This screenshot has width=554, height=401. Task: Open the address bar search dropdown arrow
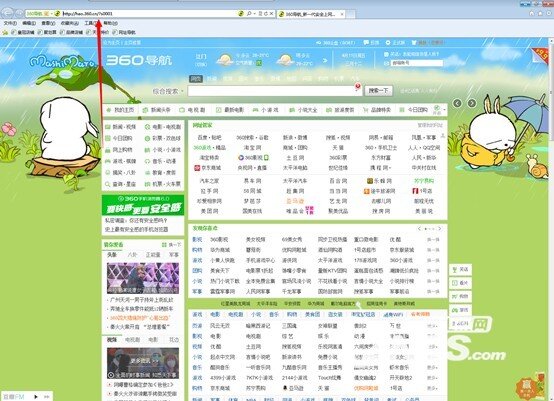[x=254, y=13]
